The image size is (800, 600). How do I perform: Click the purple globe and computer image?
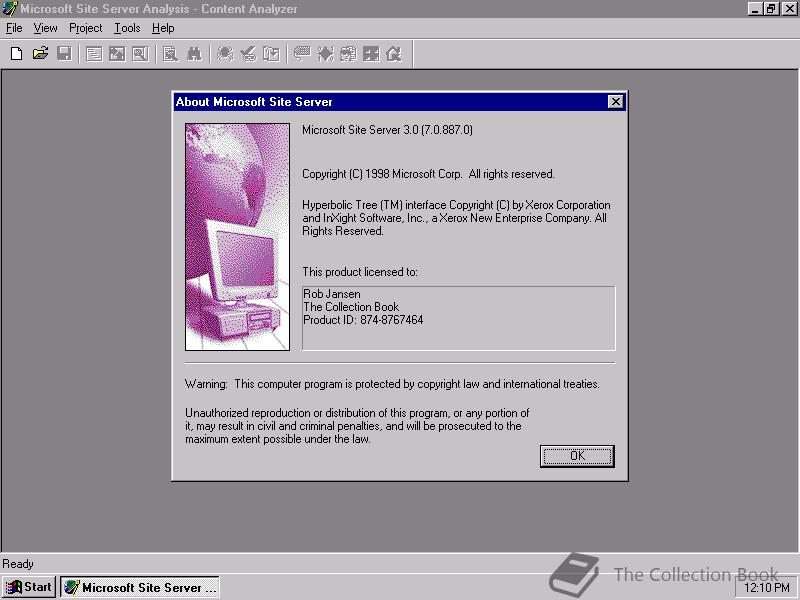click(237, 237)
